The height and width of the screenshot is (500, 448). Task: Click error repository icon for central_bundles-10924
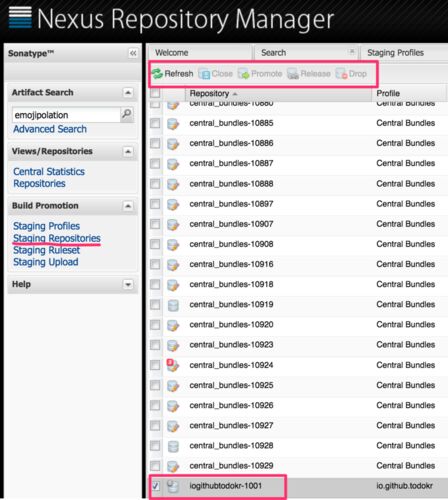pyautogui.click(x=173, y=365)
